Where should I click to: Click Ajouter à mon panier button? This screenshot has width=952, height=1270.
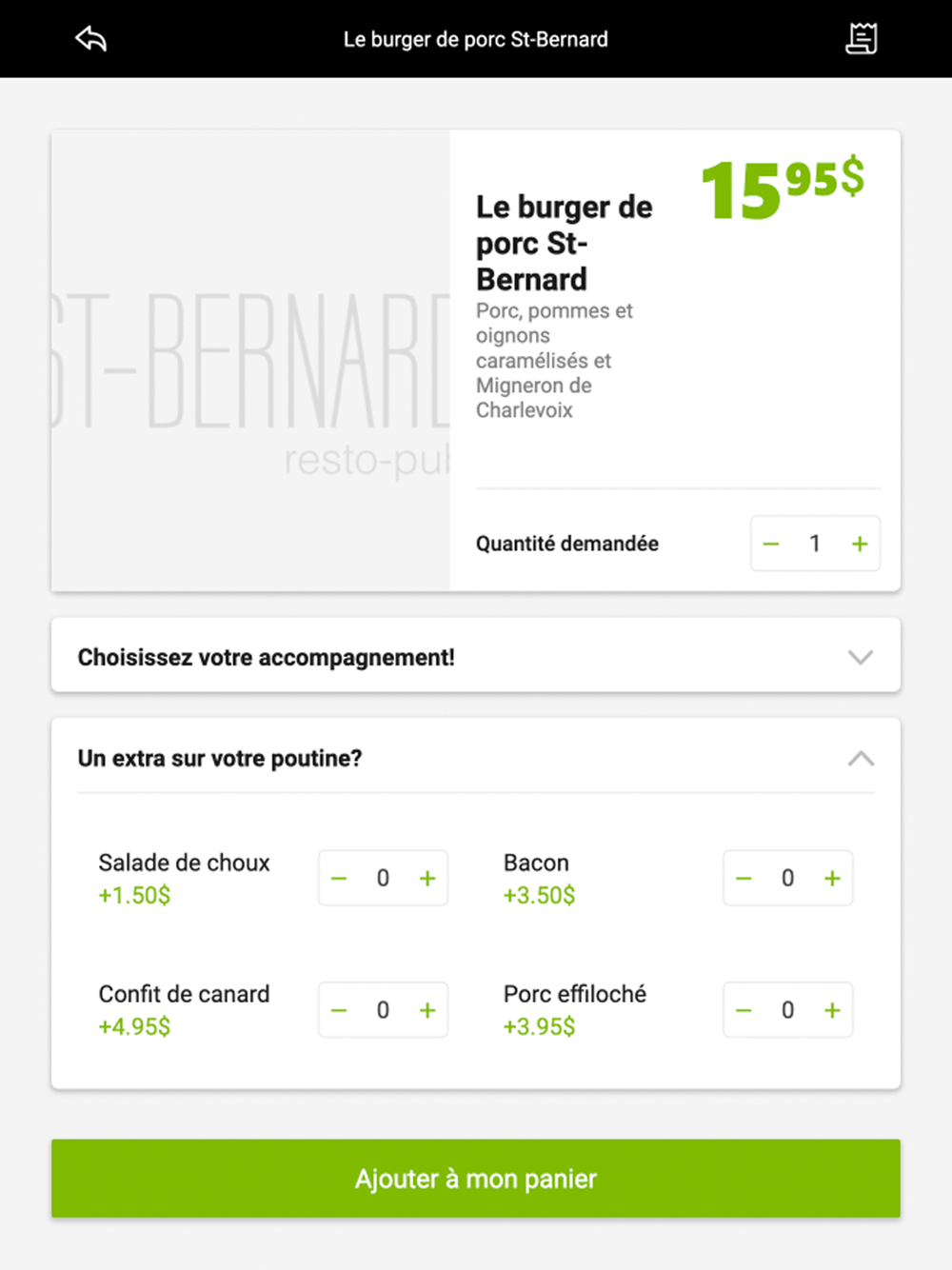(x=476, y=1179)
